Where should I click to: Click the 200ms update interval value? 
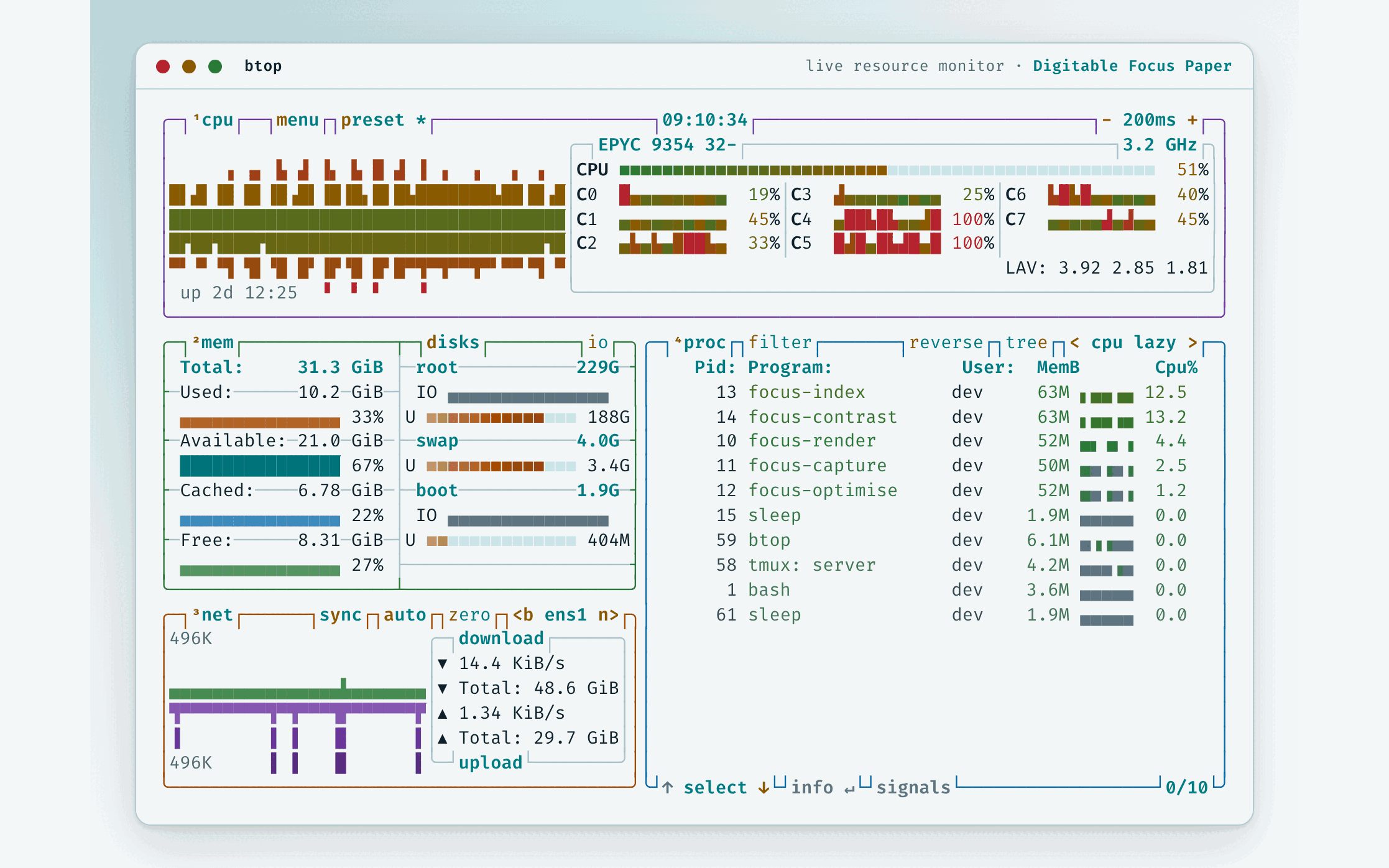1149,119
